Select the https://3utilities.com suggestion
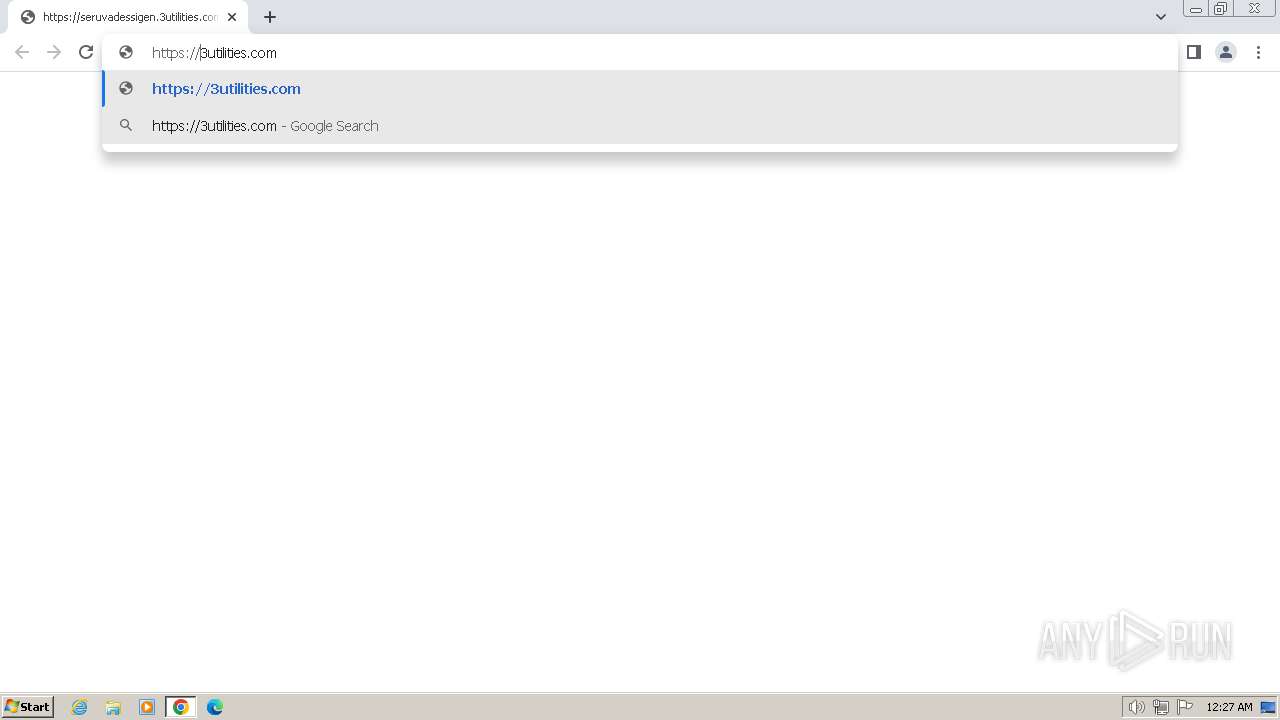1280x720 pixels. [x=640, y=89]
